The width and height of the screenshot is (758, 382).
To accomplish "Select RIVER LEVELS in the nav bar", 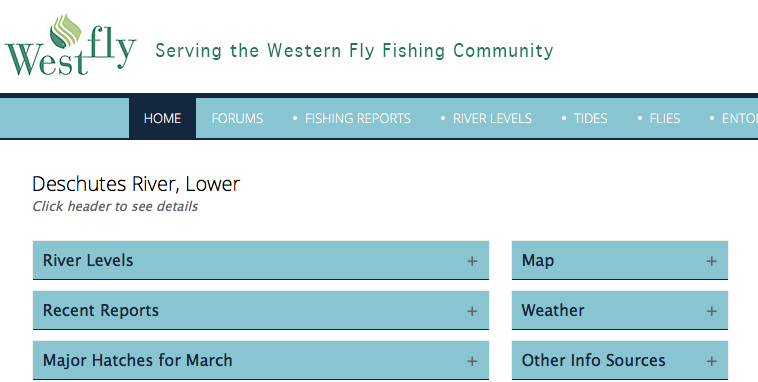I will pos(492,118).
